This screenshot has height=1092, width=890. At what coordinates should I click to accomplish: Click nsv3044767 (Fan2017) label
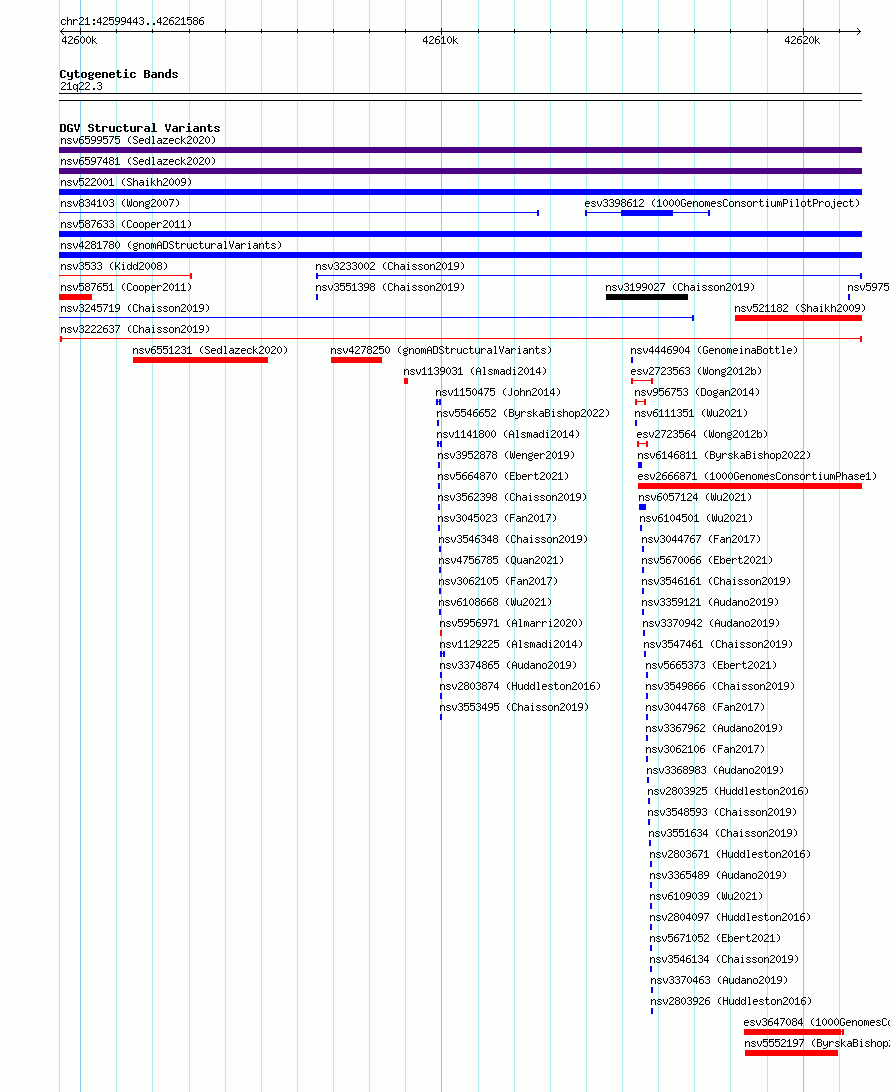tap(701, 539)
